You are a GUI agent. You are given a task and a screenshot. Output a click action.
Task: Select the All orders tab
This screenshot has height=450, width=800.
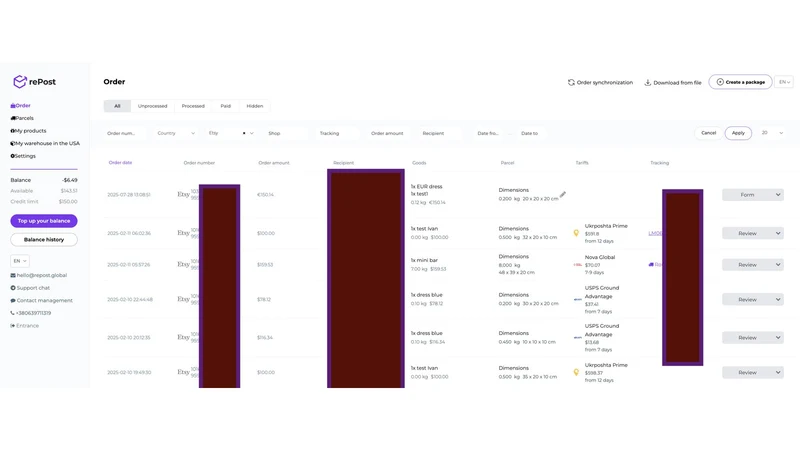pyautogui.click(x=117, y=106)
